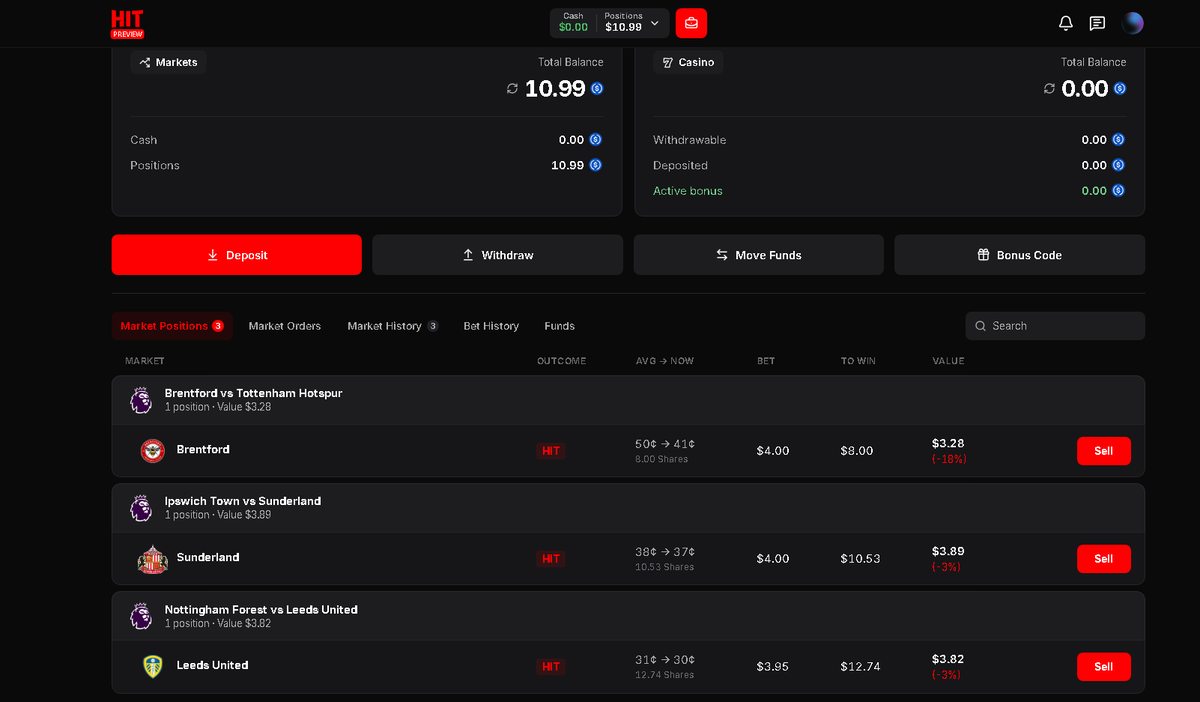The height and width of the screenshot is (702, 1200).
Task: Select the Markets wallet label
Action: 168,62
